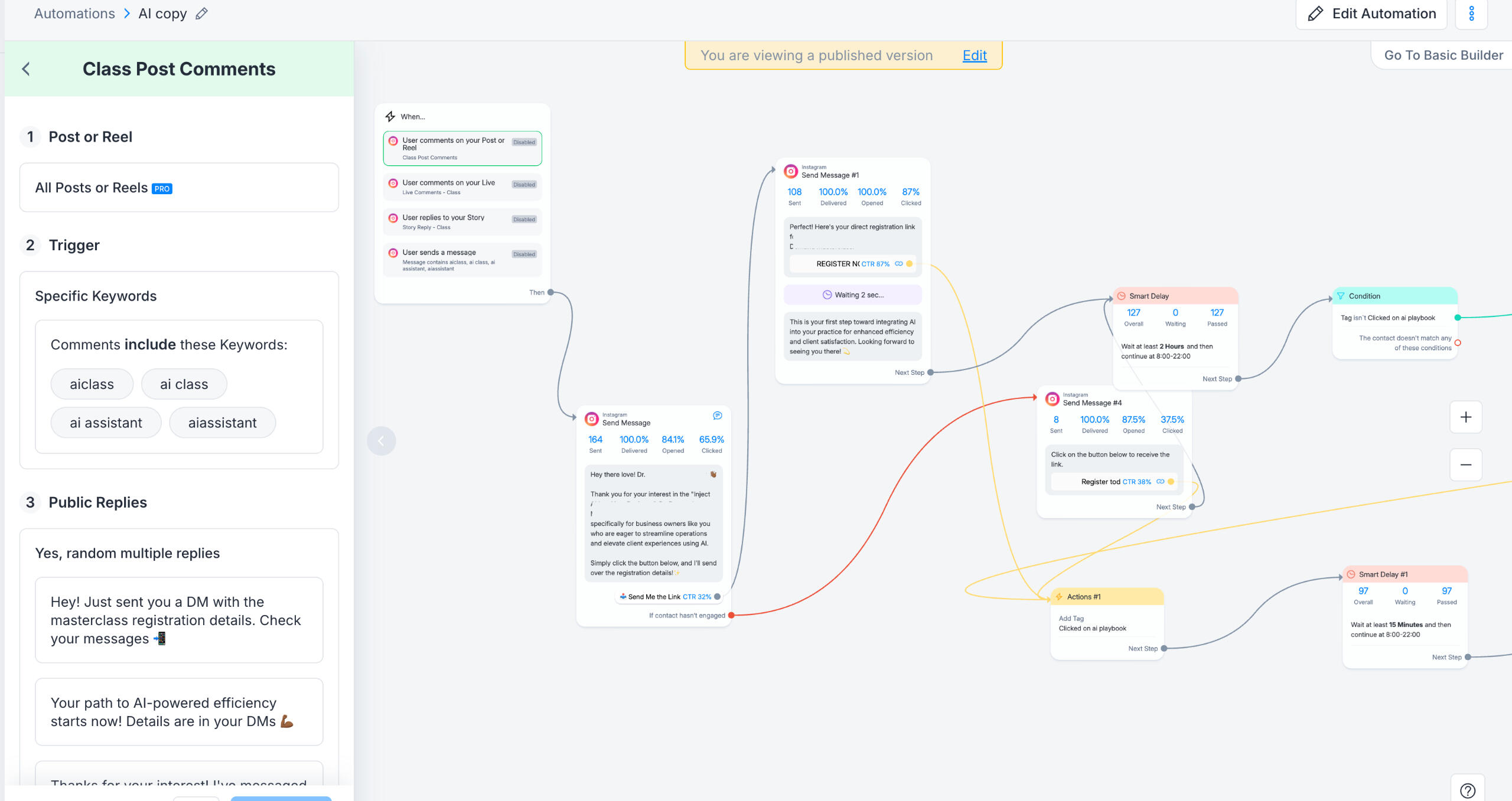Image resolution: width=1512 pixels, height=801 pixels.
Task: Click the Edit Automation button
Action: click(x=1371, y=14)
